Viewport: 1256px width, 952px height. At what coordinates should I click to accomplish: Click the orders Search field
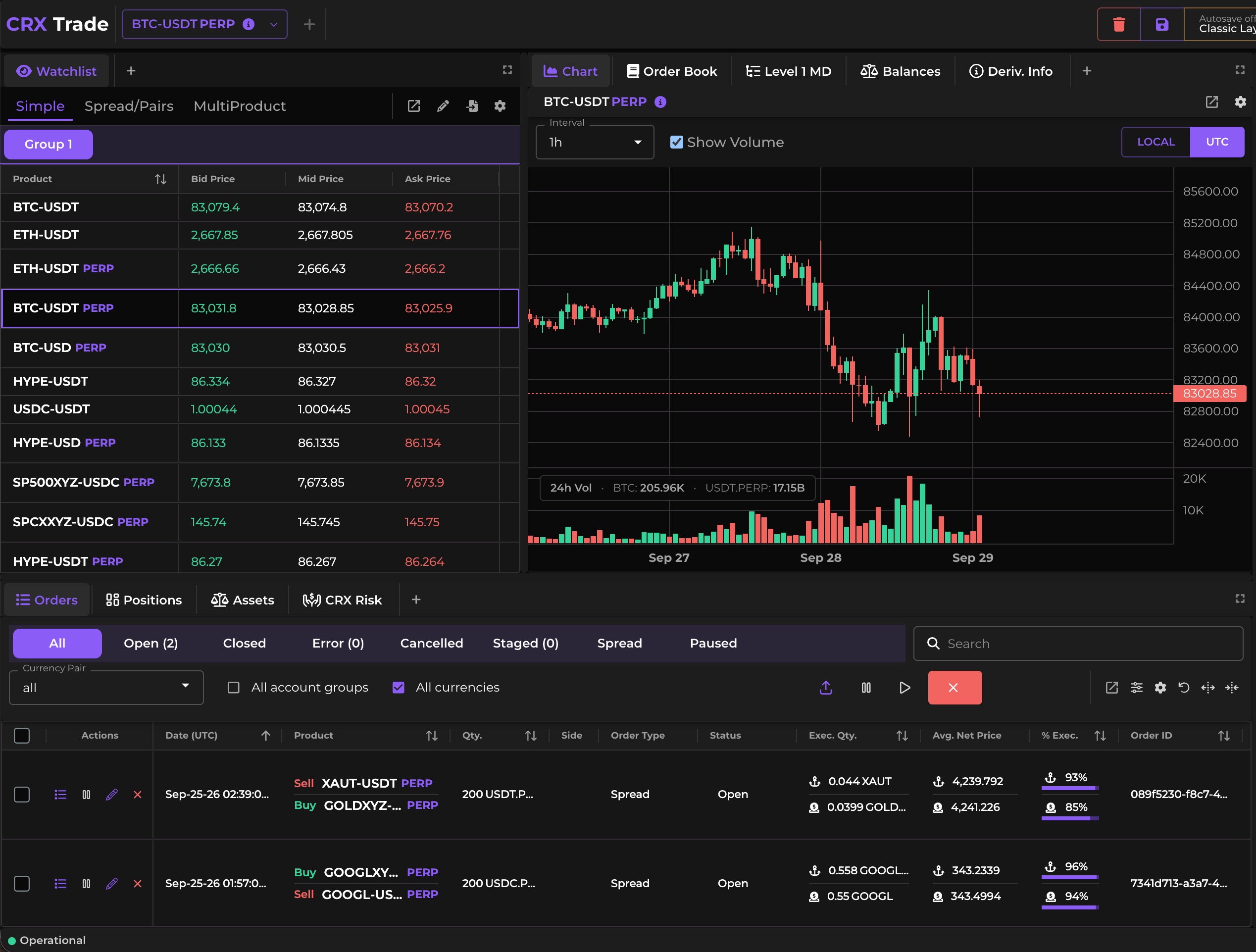(x=1078, y=643)
